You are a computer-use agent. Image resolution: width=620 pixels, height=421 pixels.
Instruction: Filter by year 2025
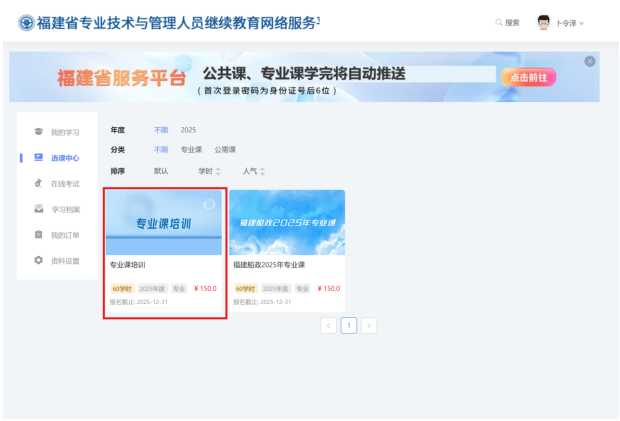pyautogui.click(x=188, y=130)
